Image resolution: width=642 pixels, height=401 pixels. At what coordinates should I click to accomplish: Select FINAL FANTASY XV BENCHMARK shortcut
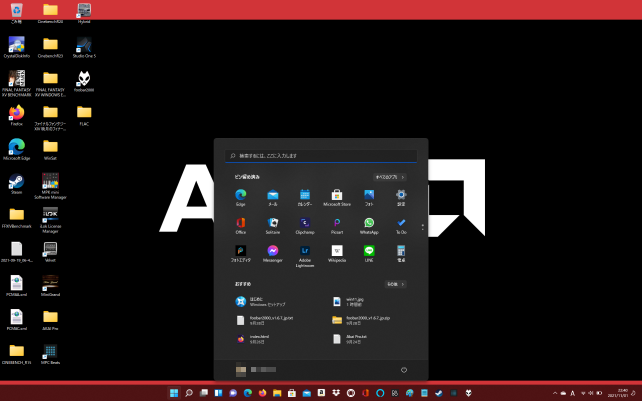click(16, 84)
